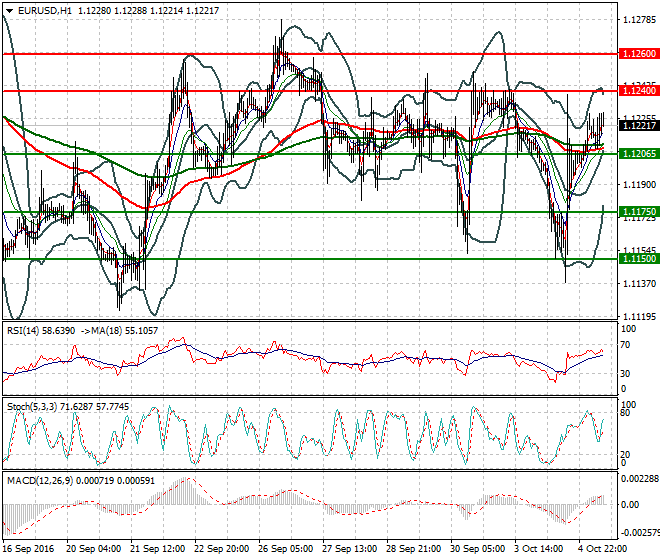Click the Stochastic scale value 20
The width and height of the screenshot is (660, 560).
click(625, 454)
